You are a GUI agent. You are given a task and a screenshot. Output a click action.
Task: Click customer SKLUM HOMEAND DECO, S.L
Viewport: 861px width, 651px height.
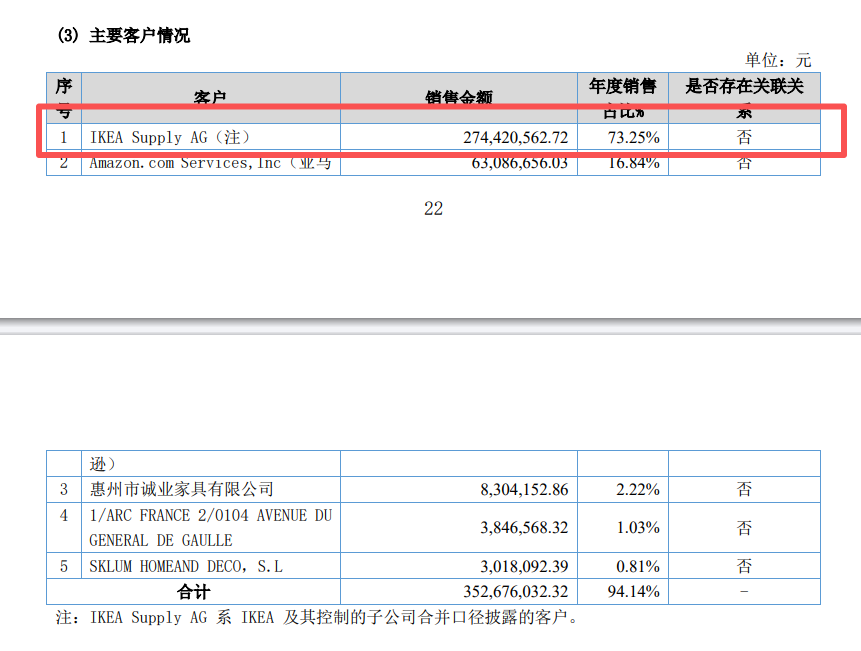pos(186,566)
